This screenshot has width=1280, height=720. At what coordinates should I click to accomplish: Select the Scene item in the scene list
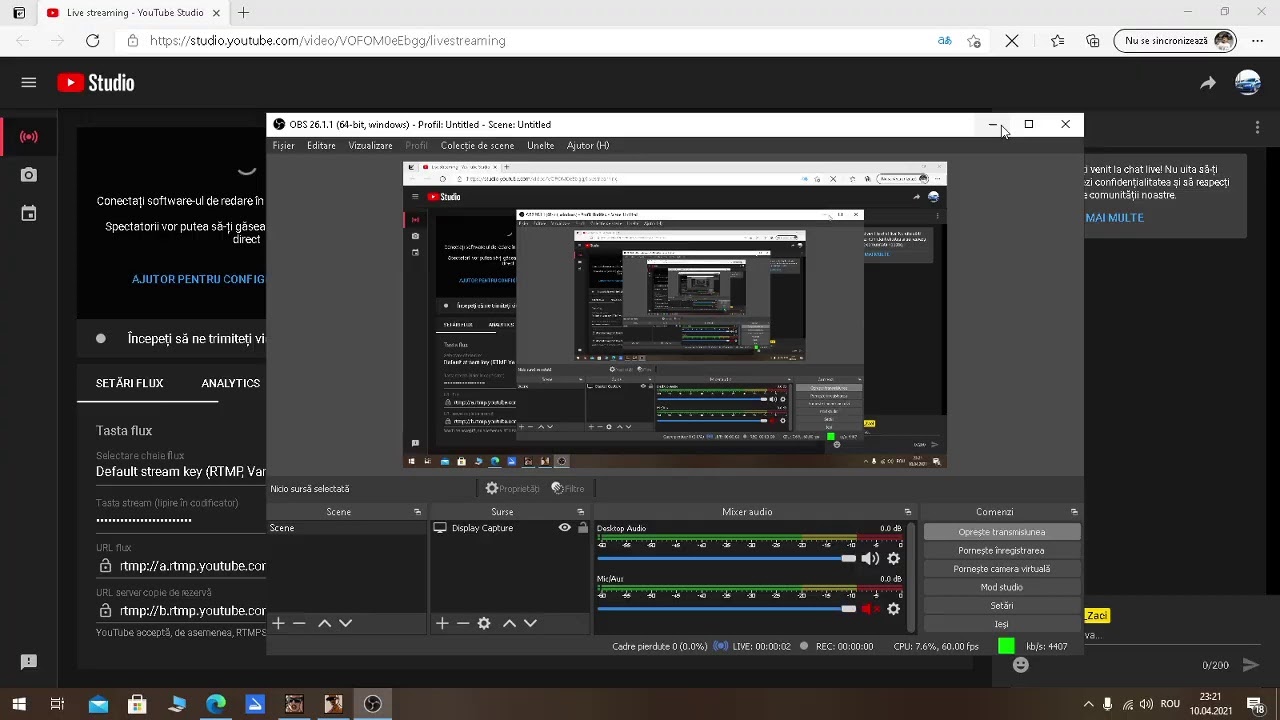pos(347,528)
